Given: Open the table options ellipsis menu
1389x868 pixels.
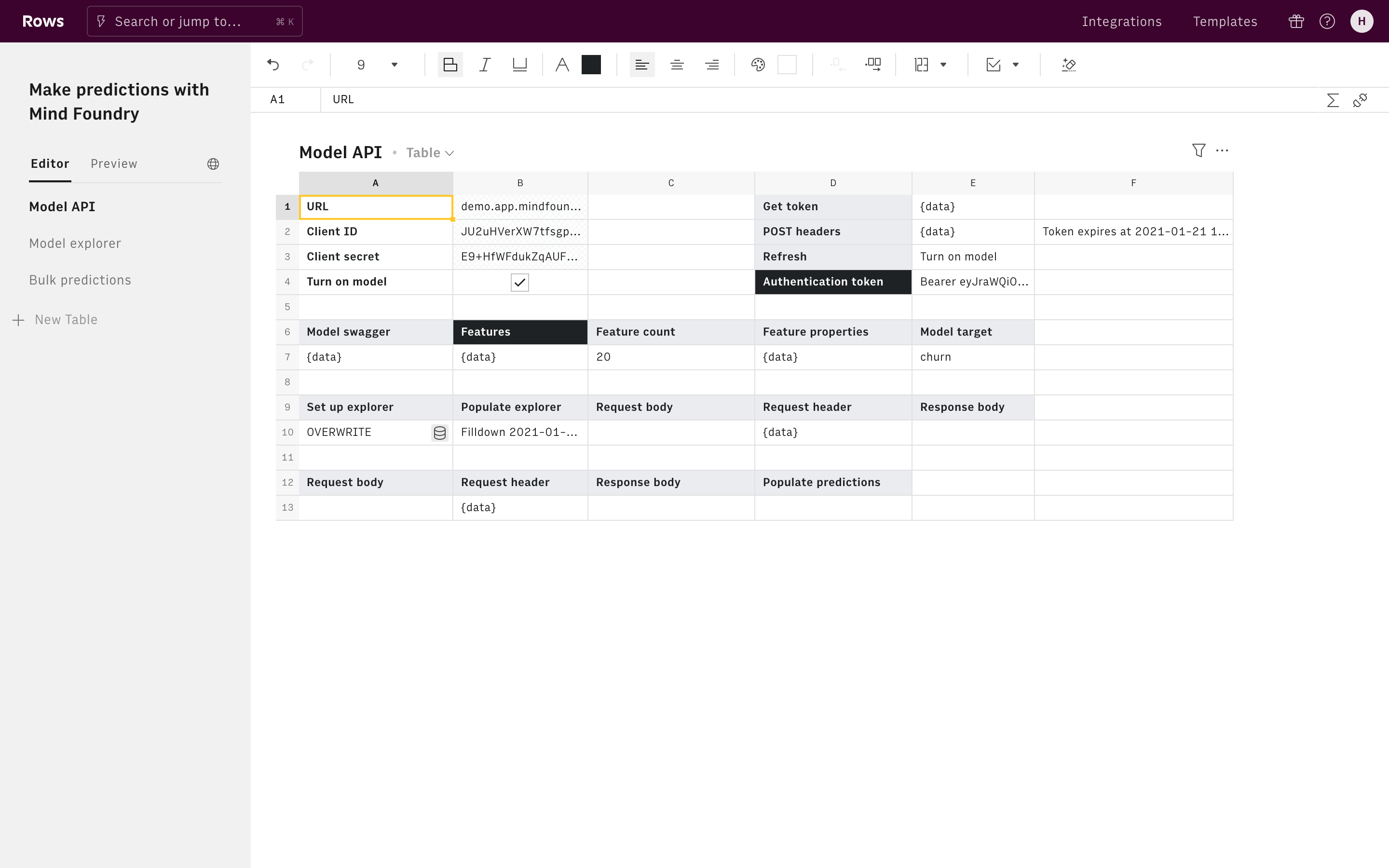Looking at the screenshot, I should click(1222, 150).
